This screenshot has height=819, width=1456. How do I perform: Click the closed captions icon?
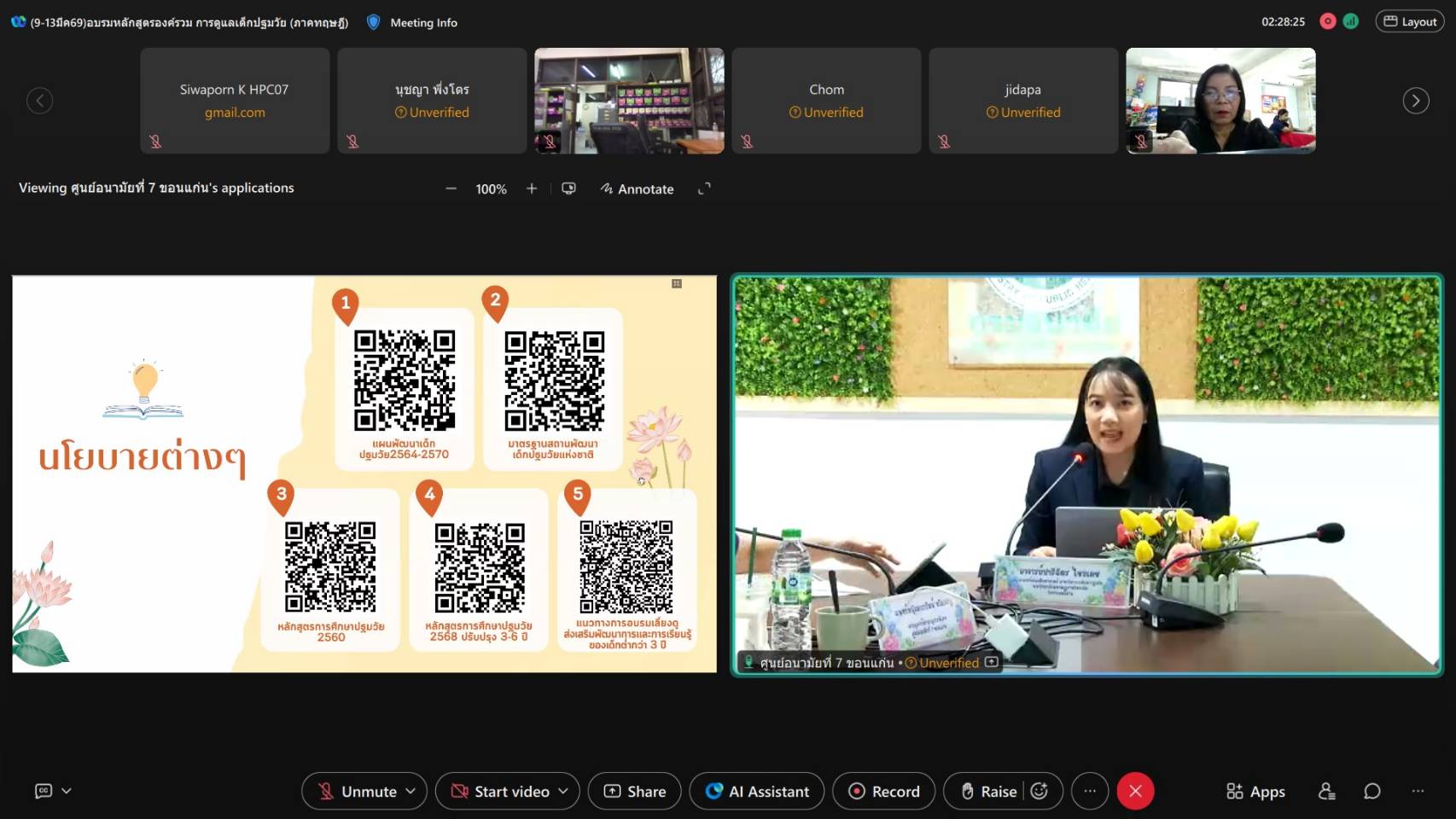click(x=44, y=791)
